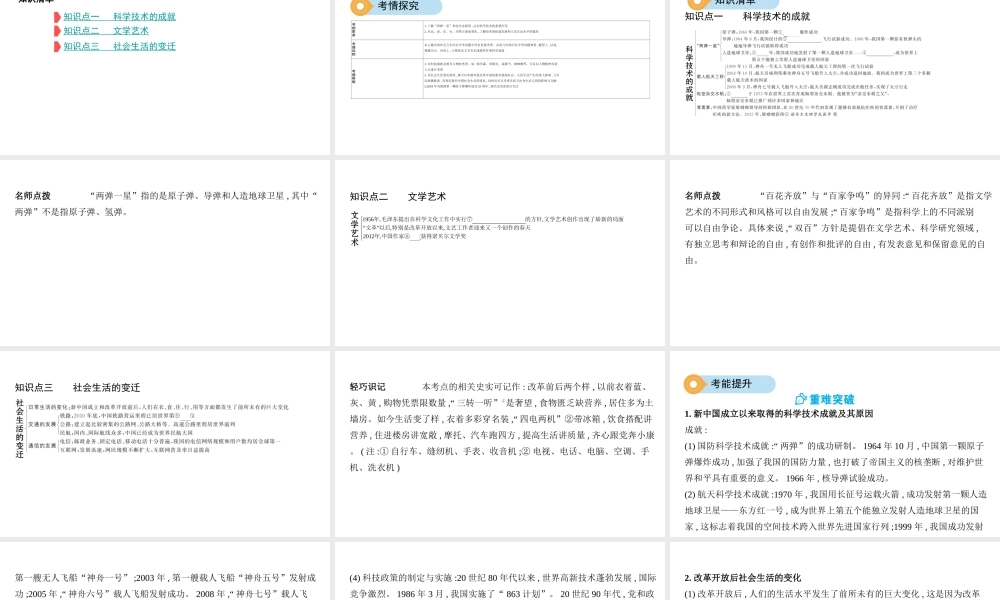
Task: Select the vertical label 科学技术的成就
Action: (689, 73)
